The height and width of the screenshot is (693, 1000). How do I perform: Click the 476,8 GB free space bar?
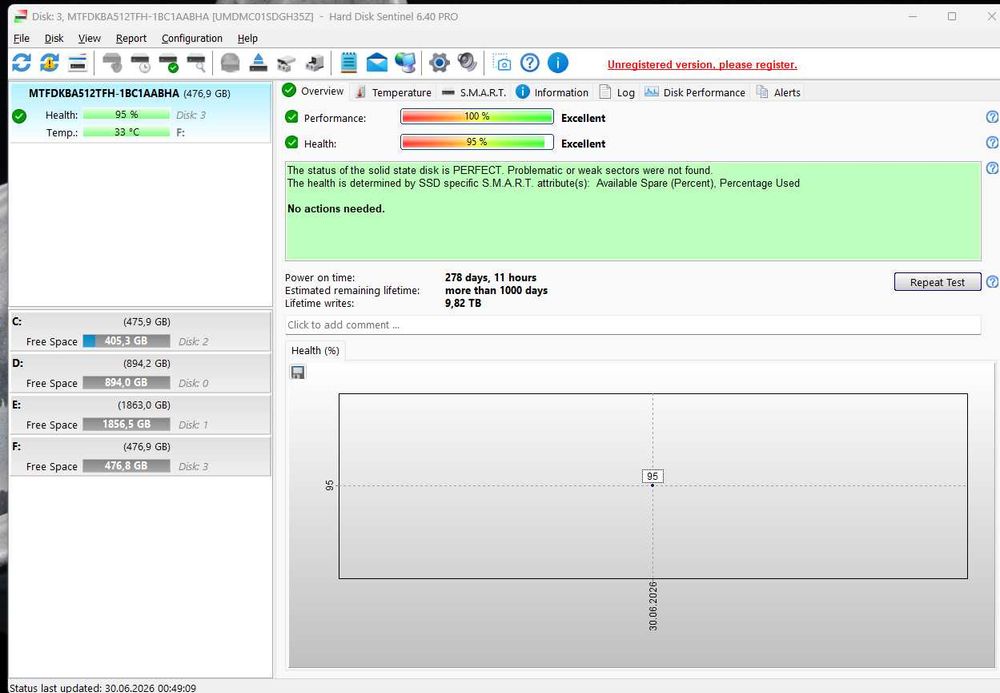tap(126, 466)
